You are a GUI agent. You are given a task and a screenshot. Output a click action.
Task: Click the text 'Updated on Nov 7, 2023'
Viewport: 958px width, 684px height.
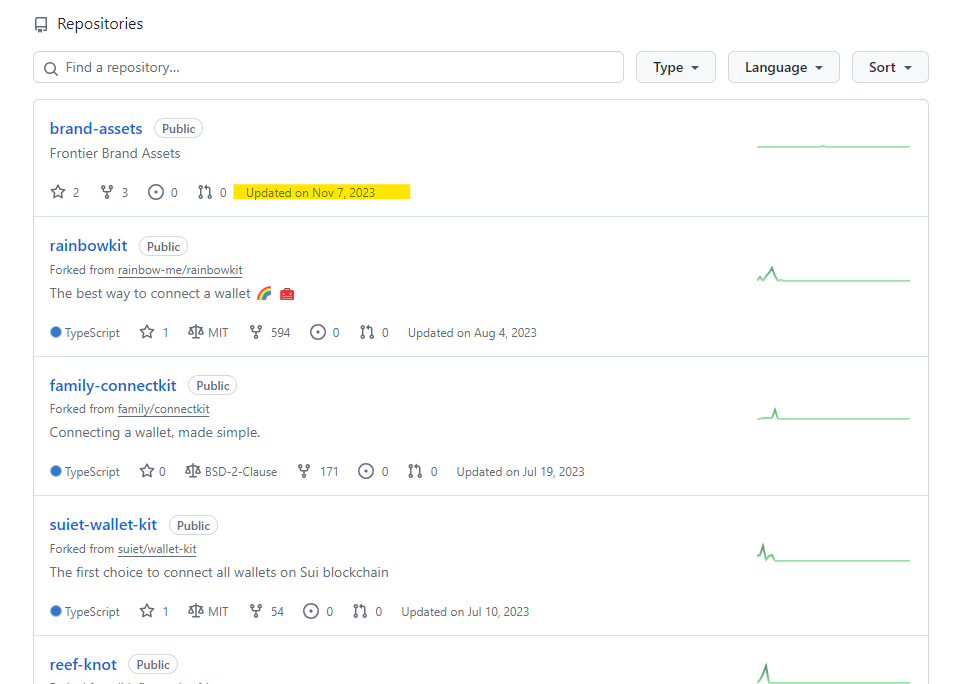310,193
